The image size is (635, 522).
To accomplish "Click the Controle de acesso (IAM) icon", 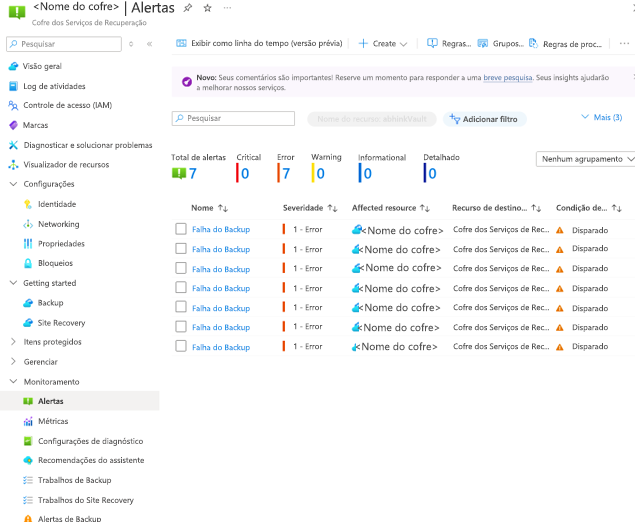I will click(13, 105).
